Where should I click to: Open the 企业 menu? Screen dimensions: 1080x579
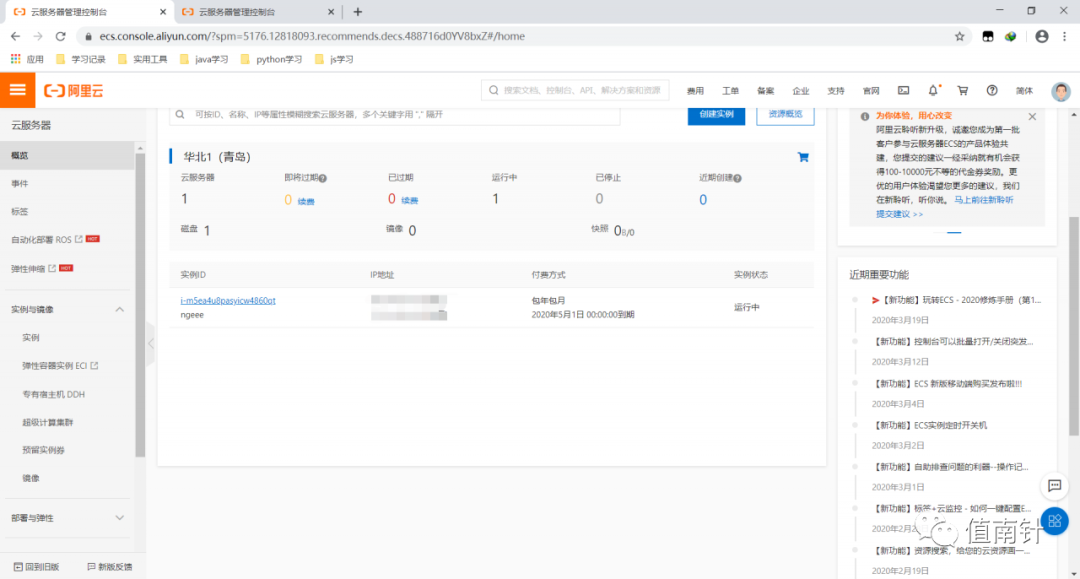800,91
